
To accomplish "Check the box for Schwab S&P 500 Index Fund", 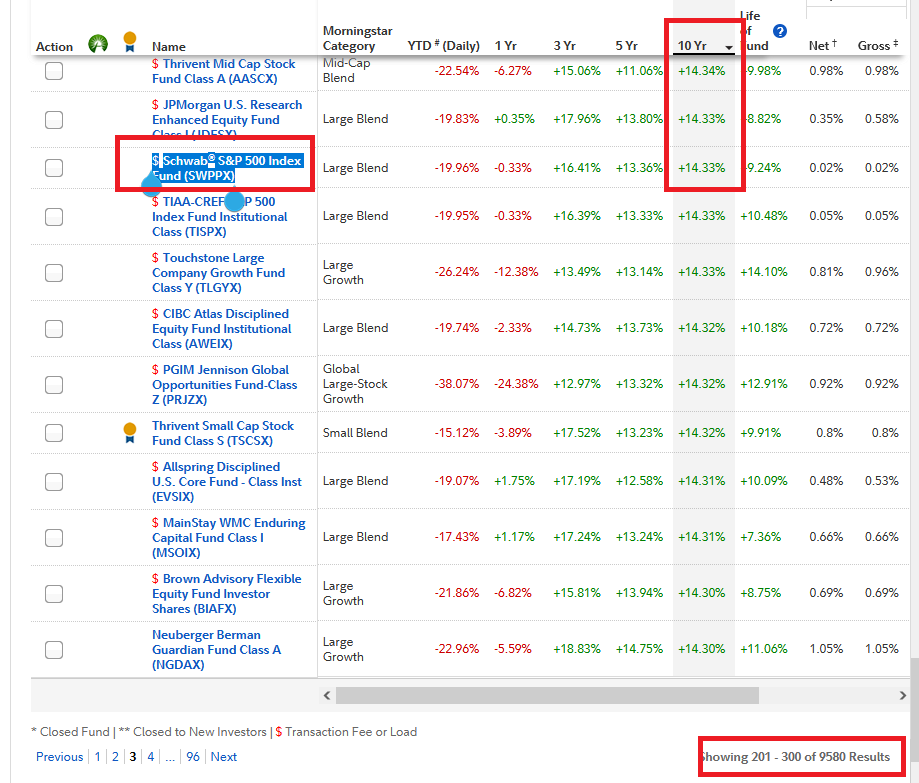I will tap(54, 168).
